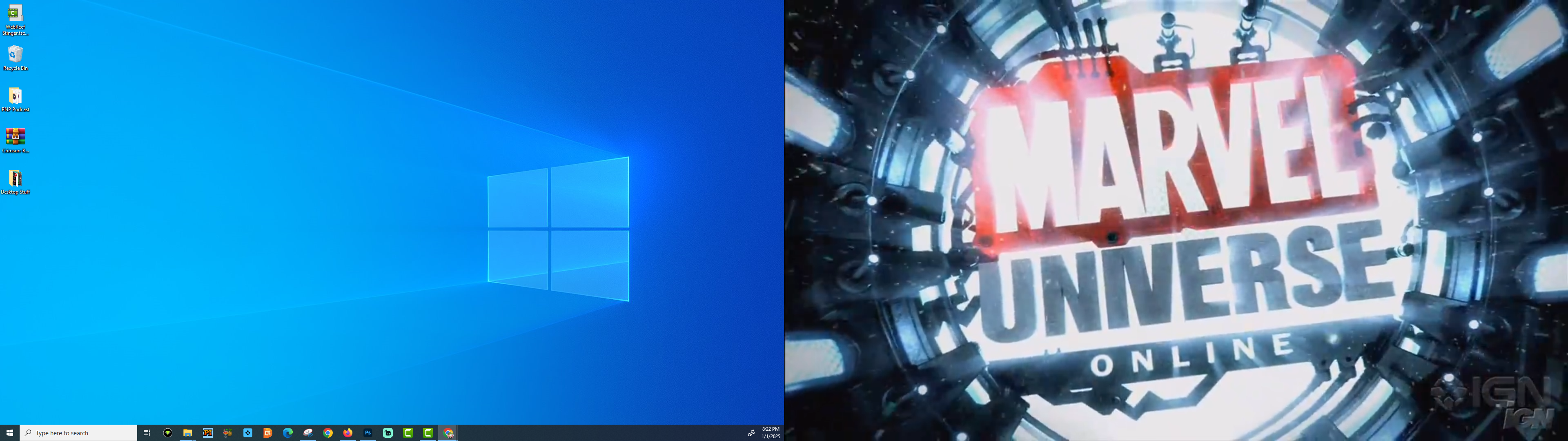Switch to Photoshop on the taskbar
The image size is (1568, 441).
point(367,433)
